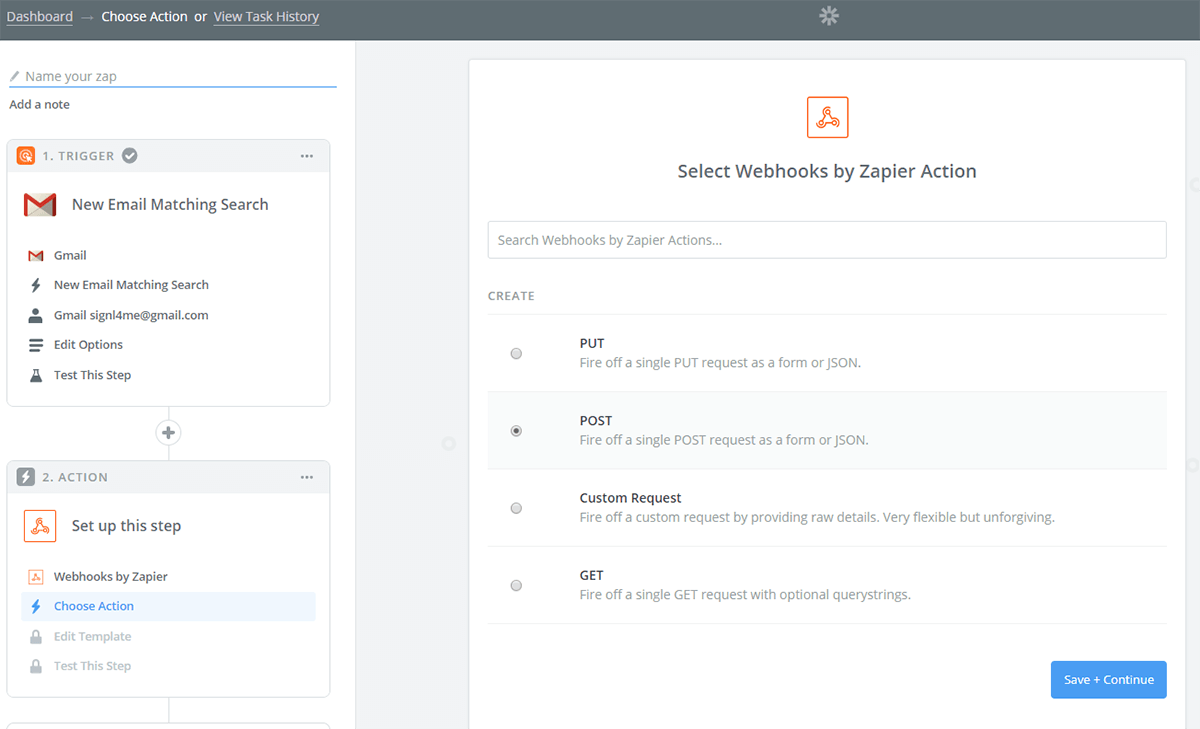
Task: Click "Fire off a single GET request" description
Action: point(745,595)
